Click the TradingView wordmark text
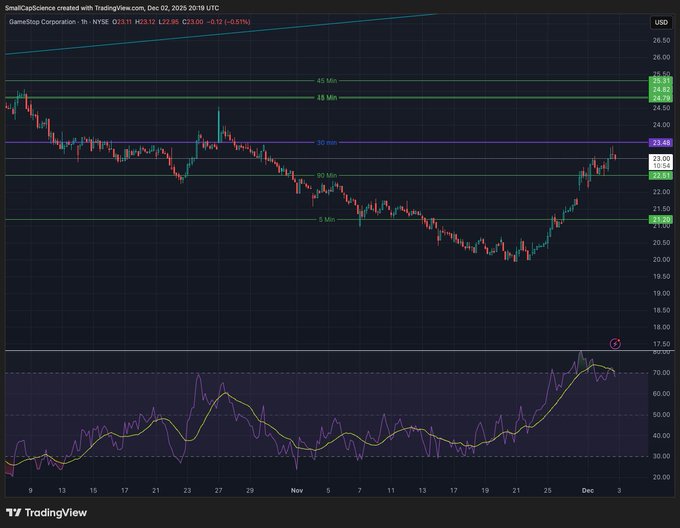Image resolution: width=680 pixels, height=528 pixels. [x=62, y=513]
